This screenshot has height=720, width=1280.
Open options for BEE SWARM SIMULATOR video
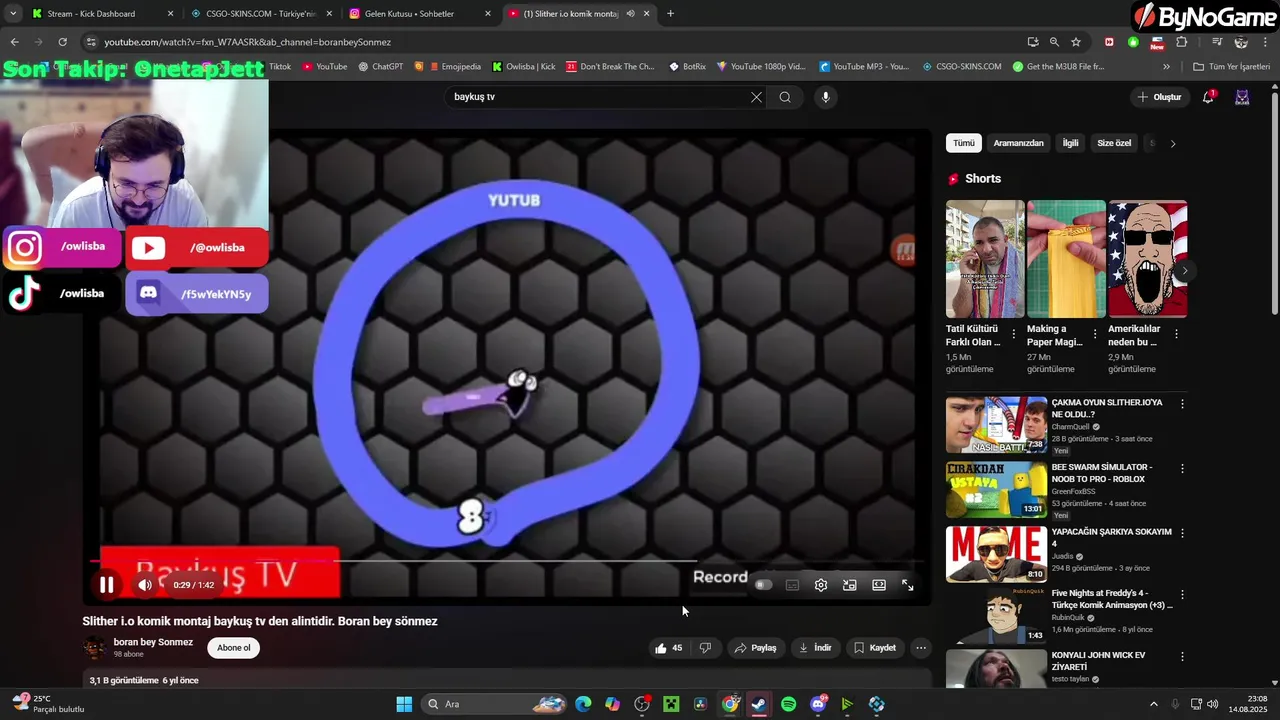[x=1182, y=468]
